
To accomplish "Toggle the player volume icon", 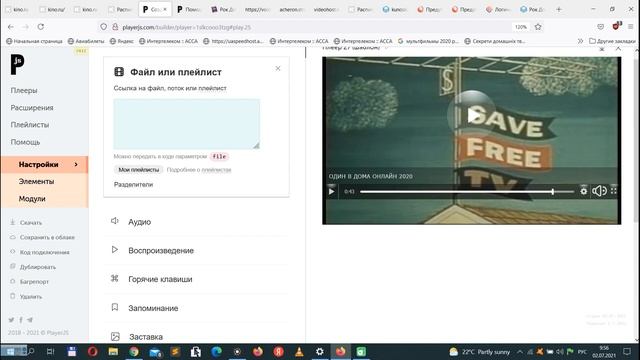I will pyautogui.click(x=599, y=191).
